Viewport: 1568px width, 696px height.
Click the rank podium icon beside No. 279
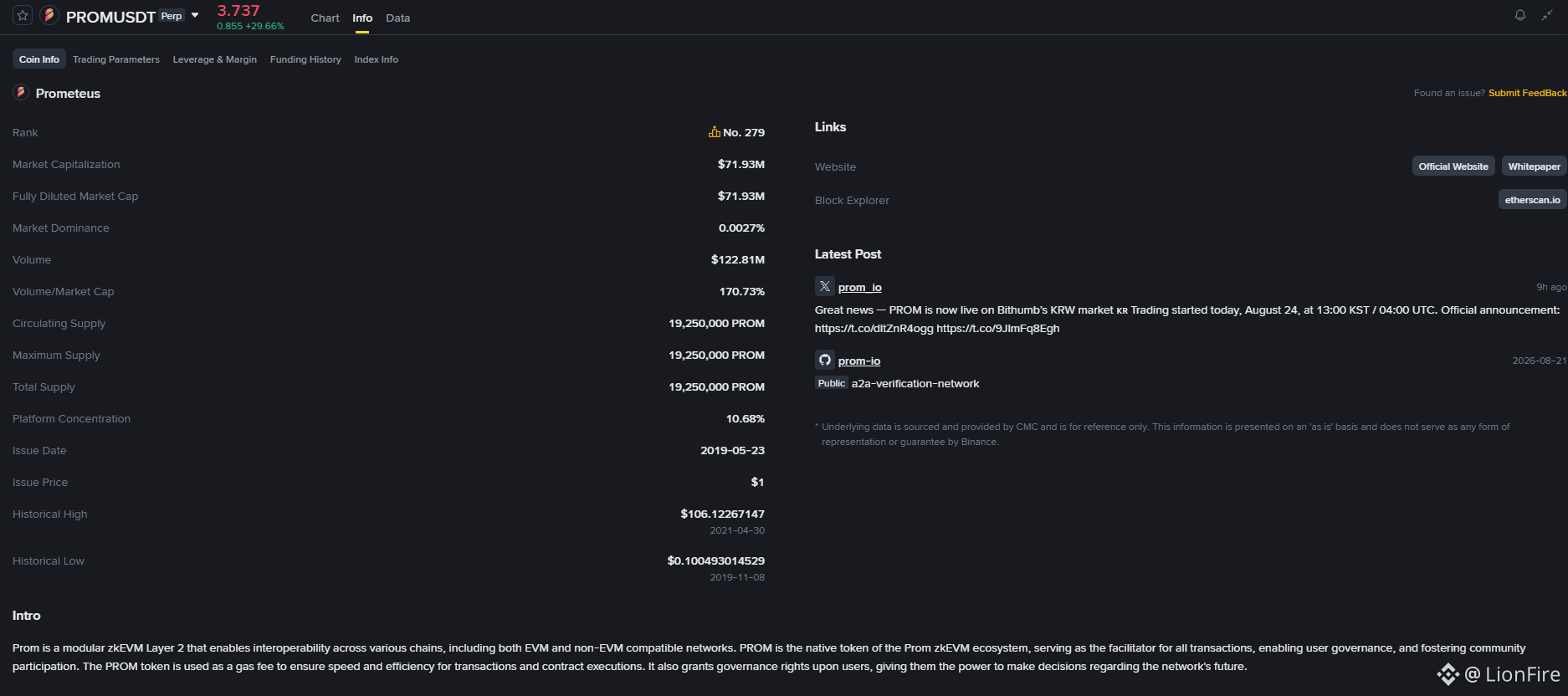point(715,131)
